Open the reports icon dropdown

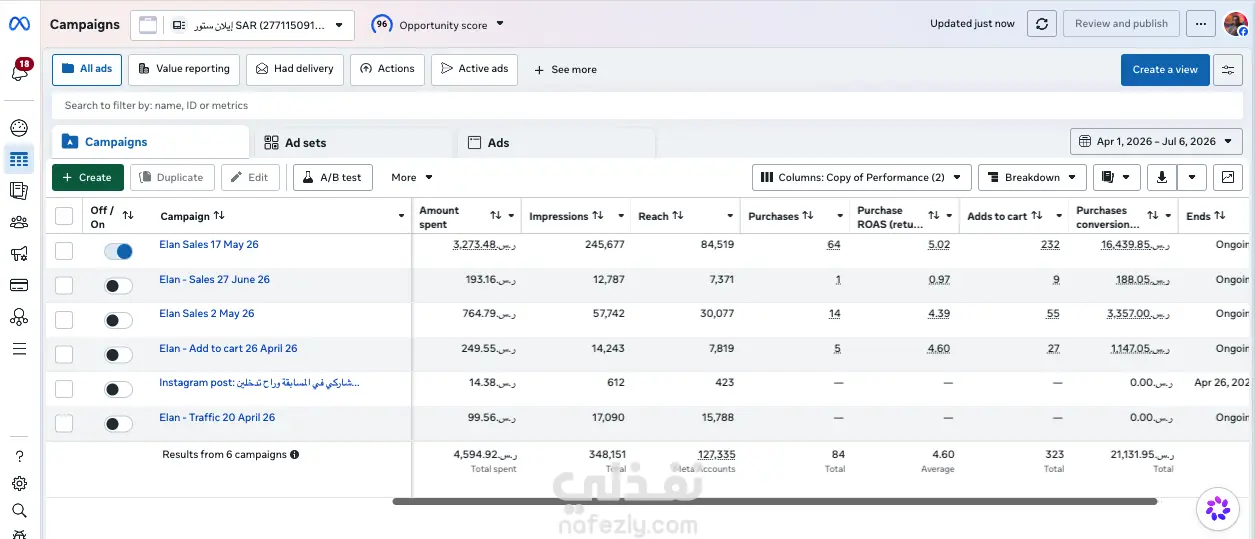pyautogui.click(x=1116, y=177)
